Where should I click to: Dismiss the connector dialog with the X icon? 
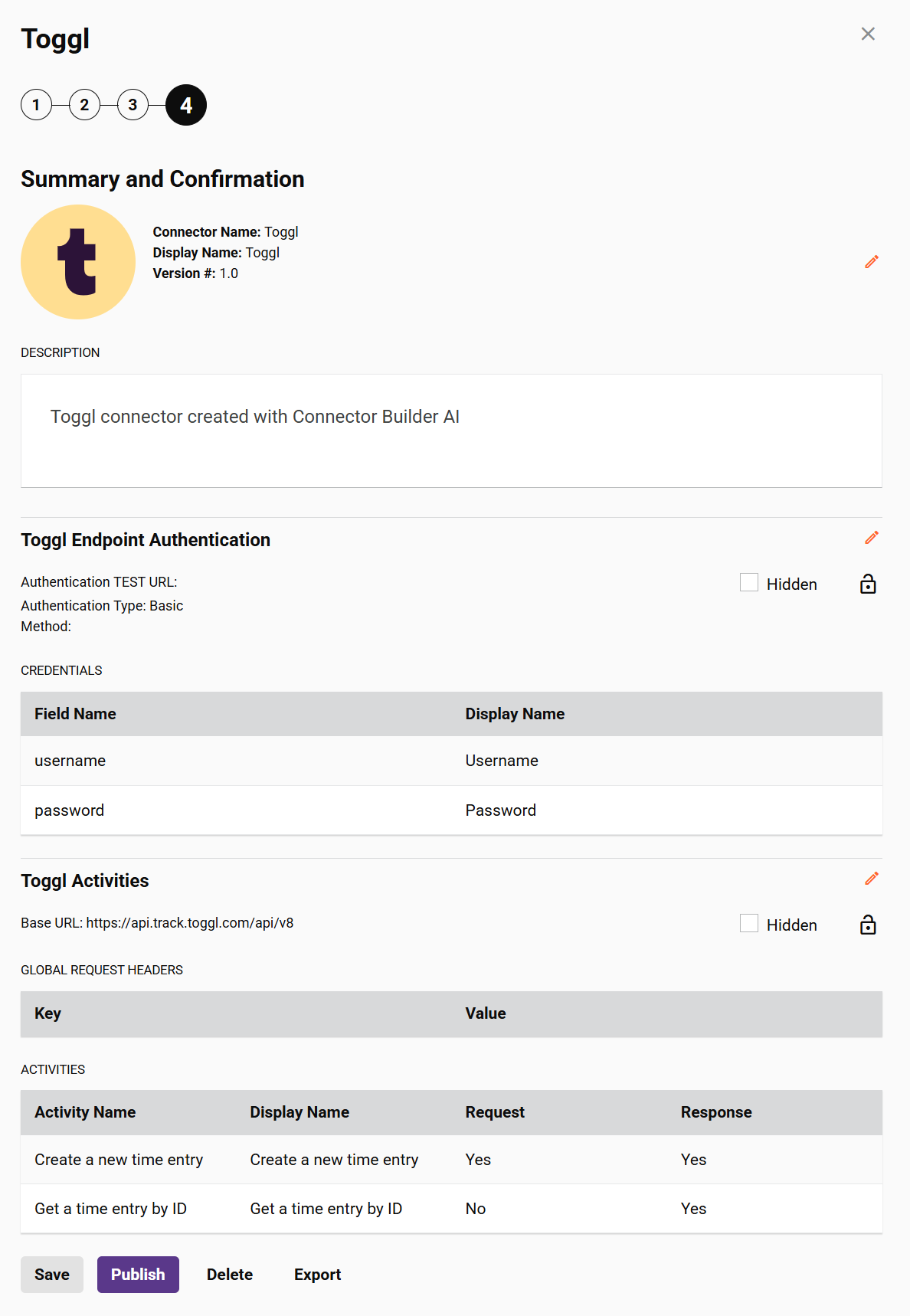click(x=867, y=34)
